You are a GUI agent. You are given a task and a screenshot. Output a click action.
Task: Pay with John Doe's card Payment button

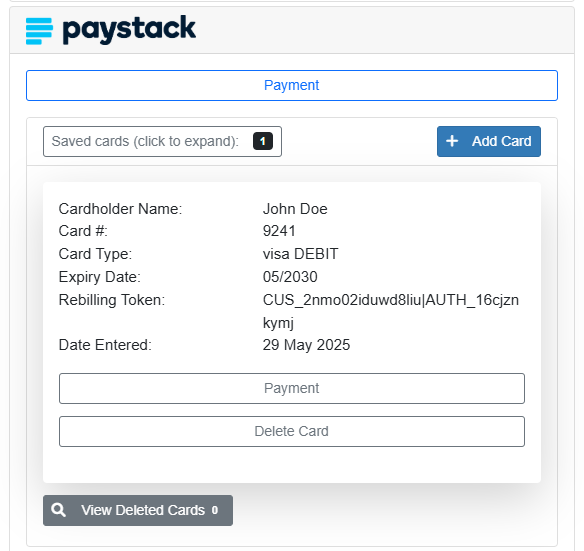[x=292, y=388]
